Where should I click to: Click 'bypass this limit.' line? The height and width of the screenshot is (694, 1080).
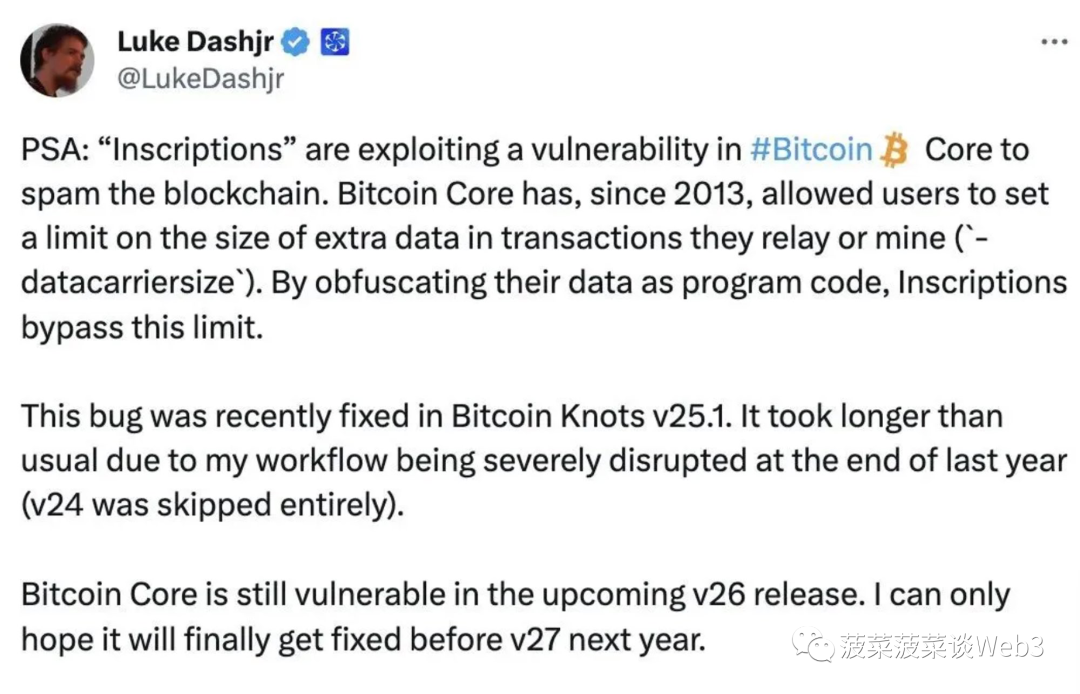pos(142,328)
